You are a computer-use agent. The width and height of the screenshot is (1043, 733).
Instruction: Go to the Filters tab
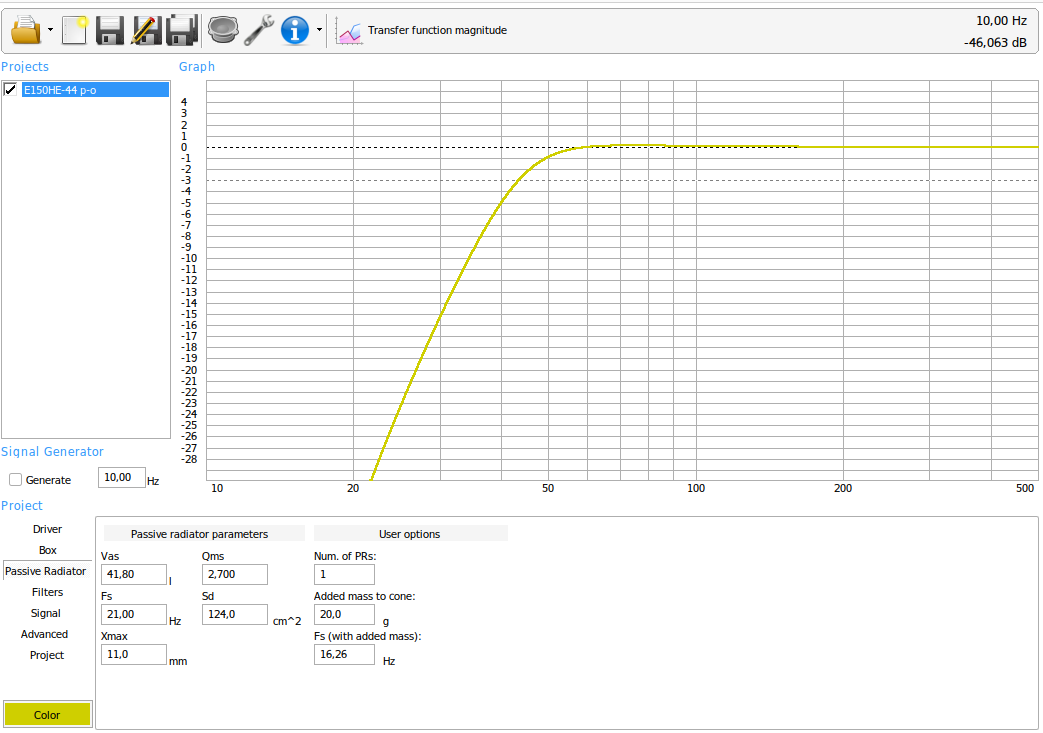47,592
